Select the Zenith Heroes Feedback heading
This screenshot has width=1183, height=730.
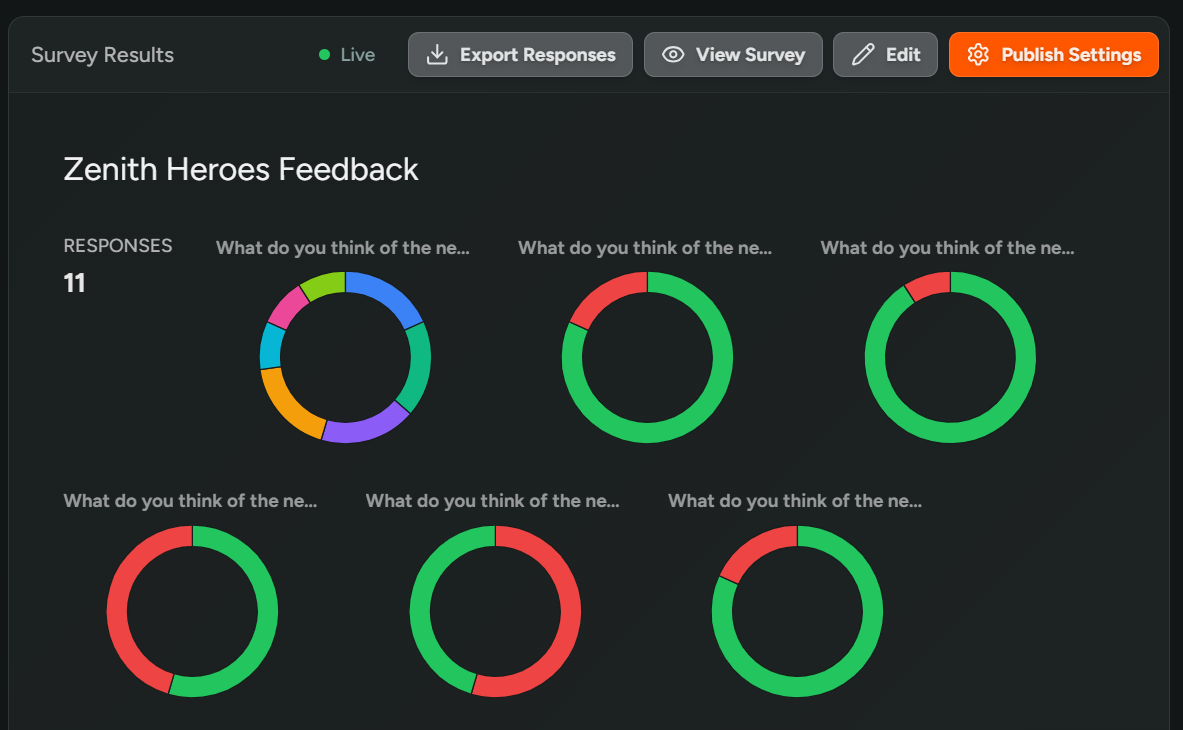240,169
